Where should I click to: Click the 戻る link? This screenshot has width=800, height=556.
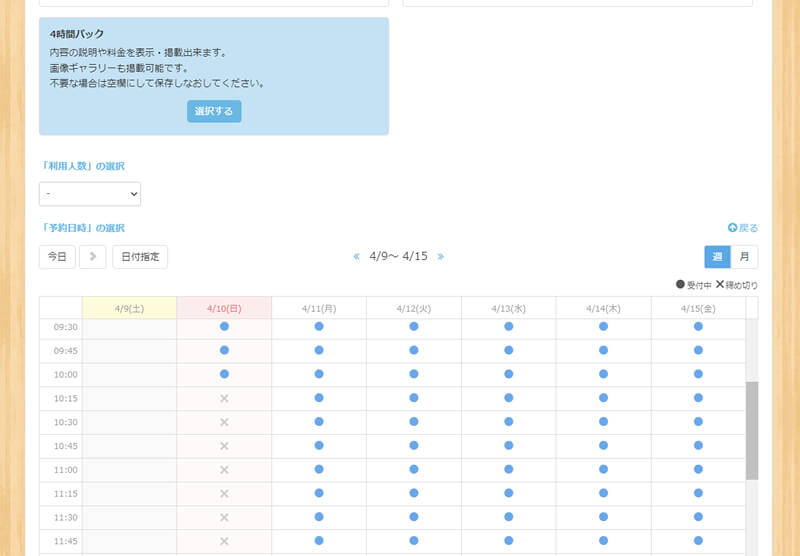(743, 228)
